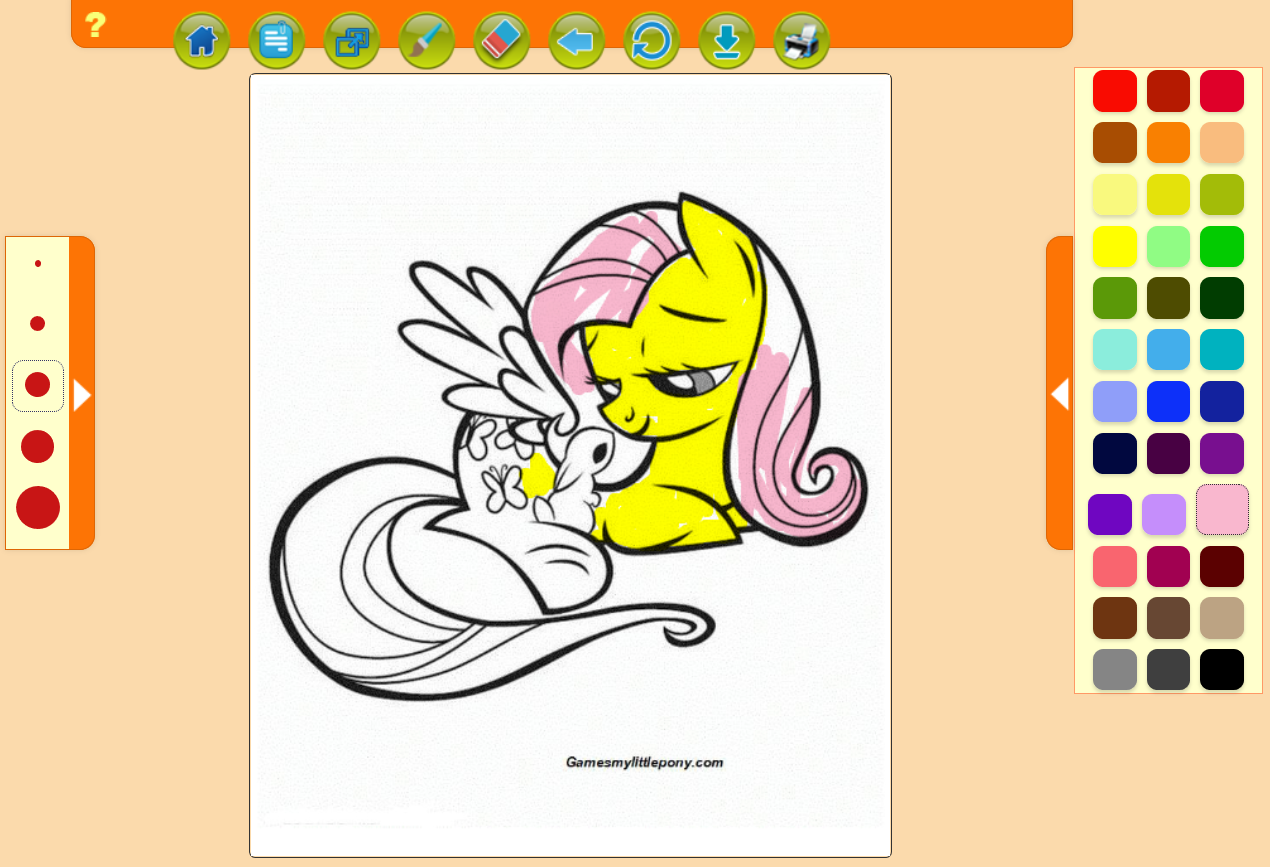
Task: Pick the dark plum swatch
Action: click(x=1168, y=454)
